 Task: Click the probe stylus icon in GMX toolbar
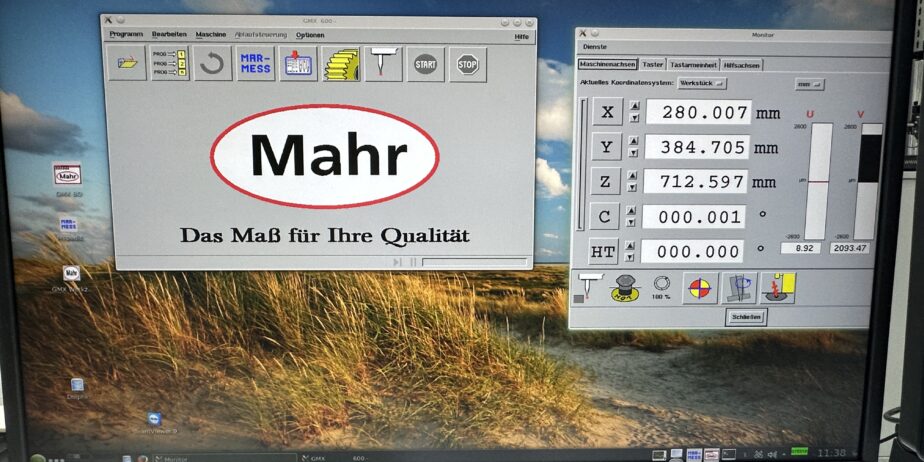383,64
